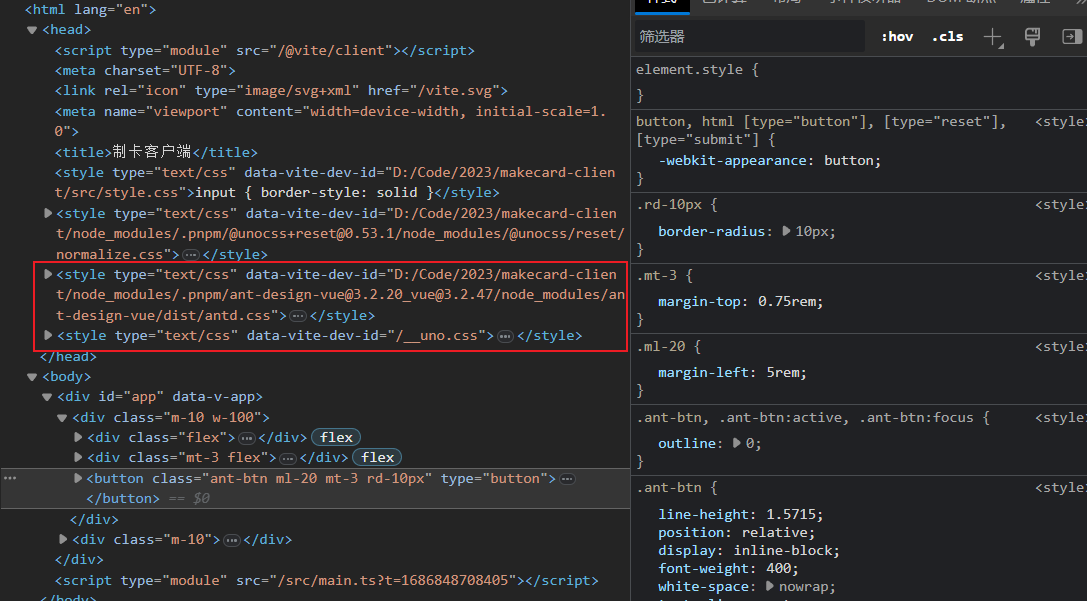Expand the __uno.css style node
The width and height of the screenshot is (1087, 601).
48,336
